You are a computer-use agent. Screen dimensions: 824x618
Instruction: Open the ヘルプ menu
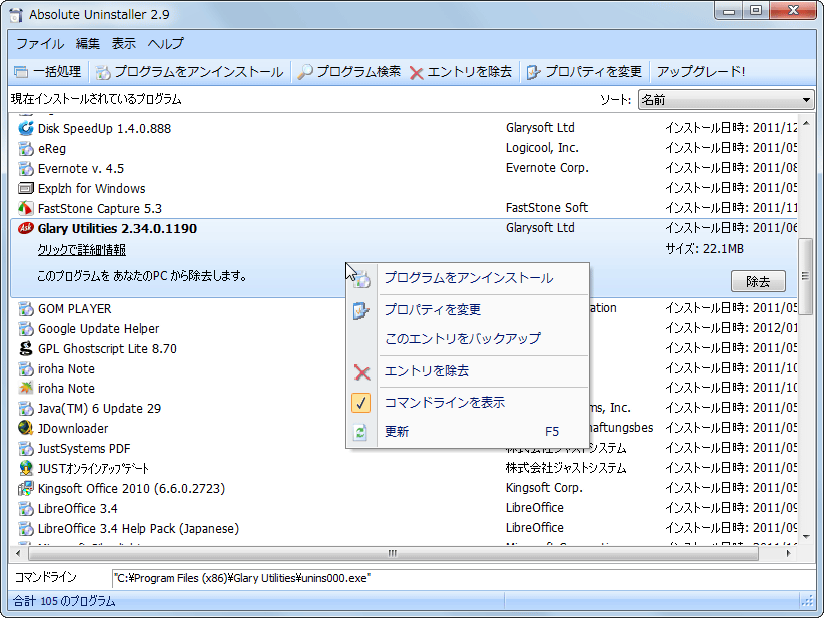click(x=166, y=44)
